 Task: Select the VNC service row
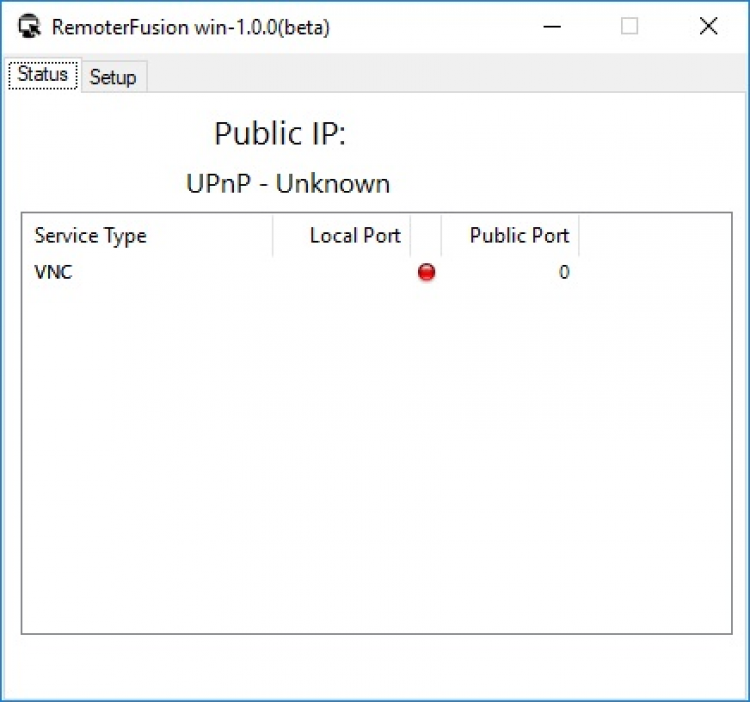coord(54,272)
